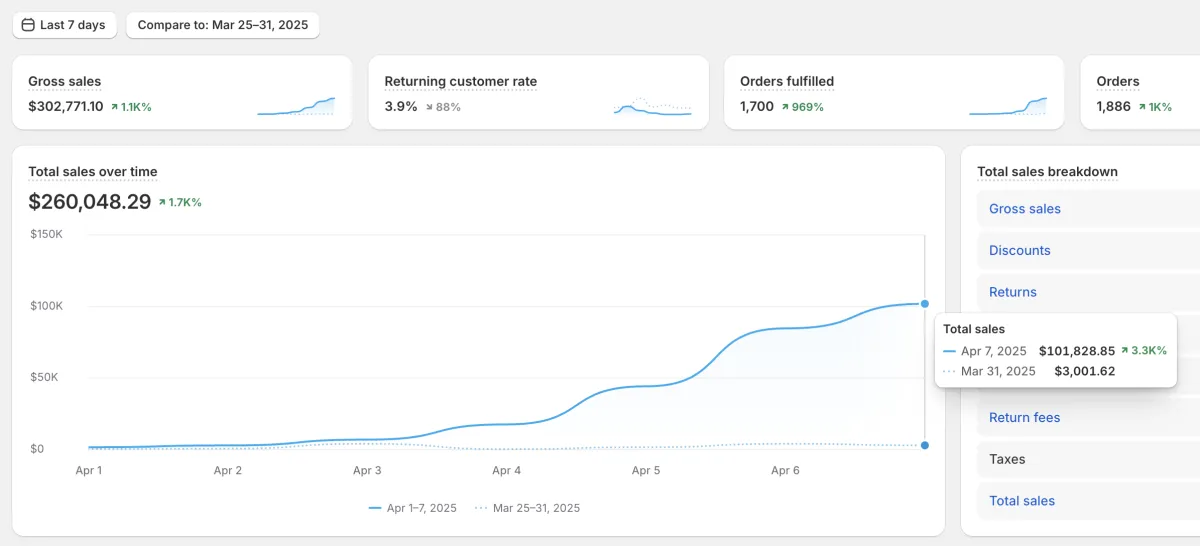Click the 1,886 orders value

pos(1113,106)
